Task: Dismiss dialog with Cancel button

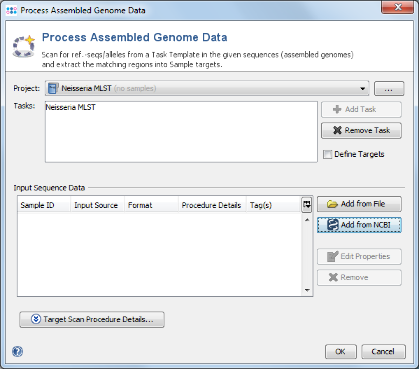Action: [x=384, y=352]
